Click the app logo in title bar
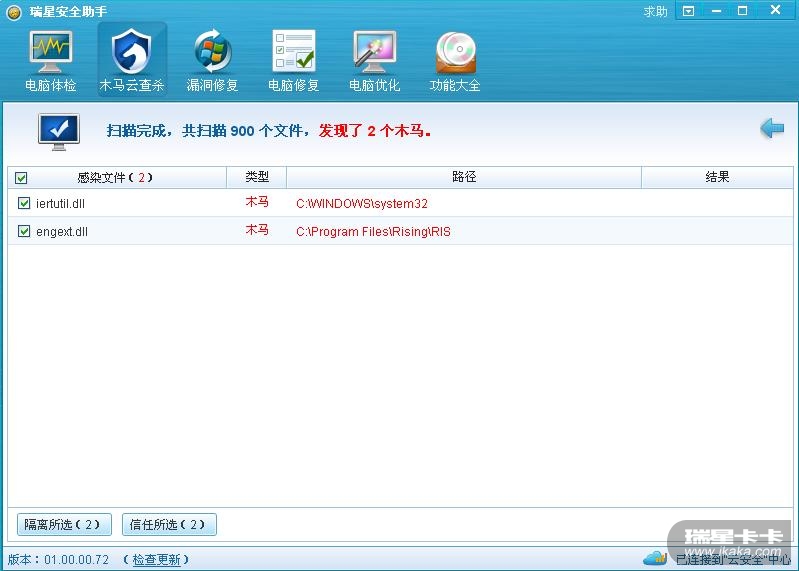 click(x=14, y=12)
